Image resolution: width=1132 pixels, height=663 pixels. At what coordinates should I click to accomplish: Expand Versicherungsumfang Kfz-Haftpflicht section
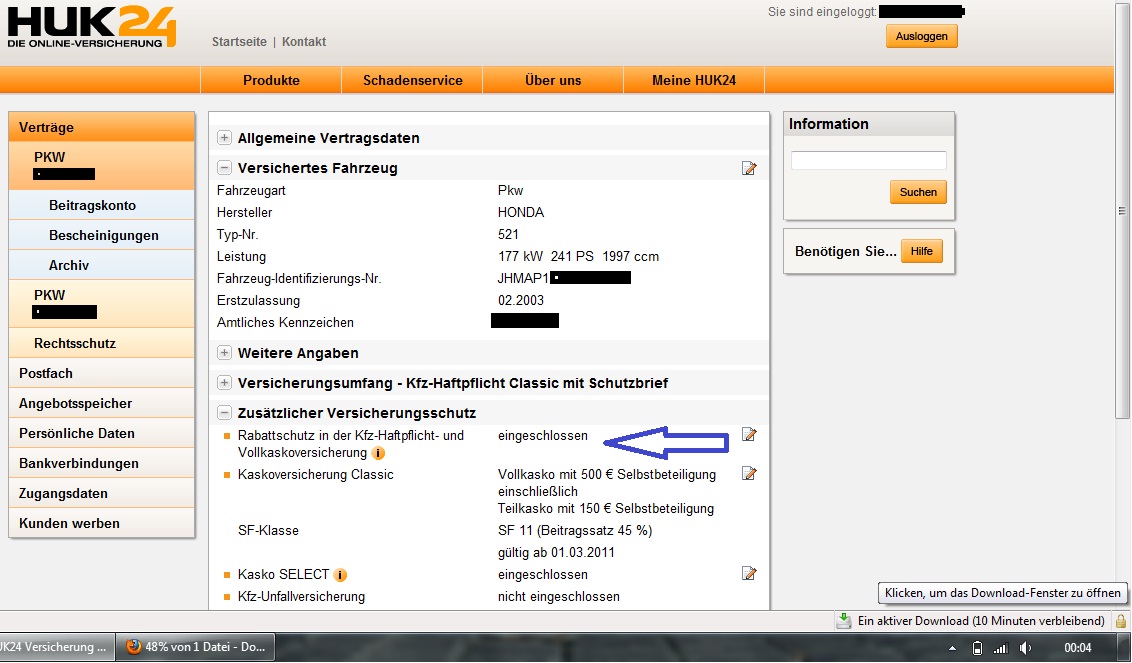click(225, 383)
